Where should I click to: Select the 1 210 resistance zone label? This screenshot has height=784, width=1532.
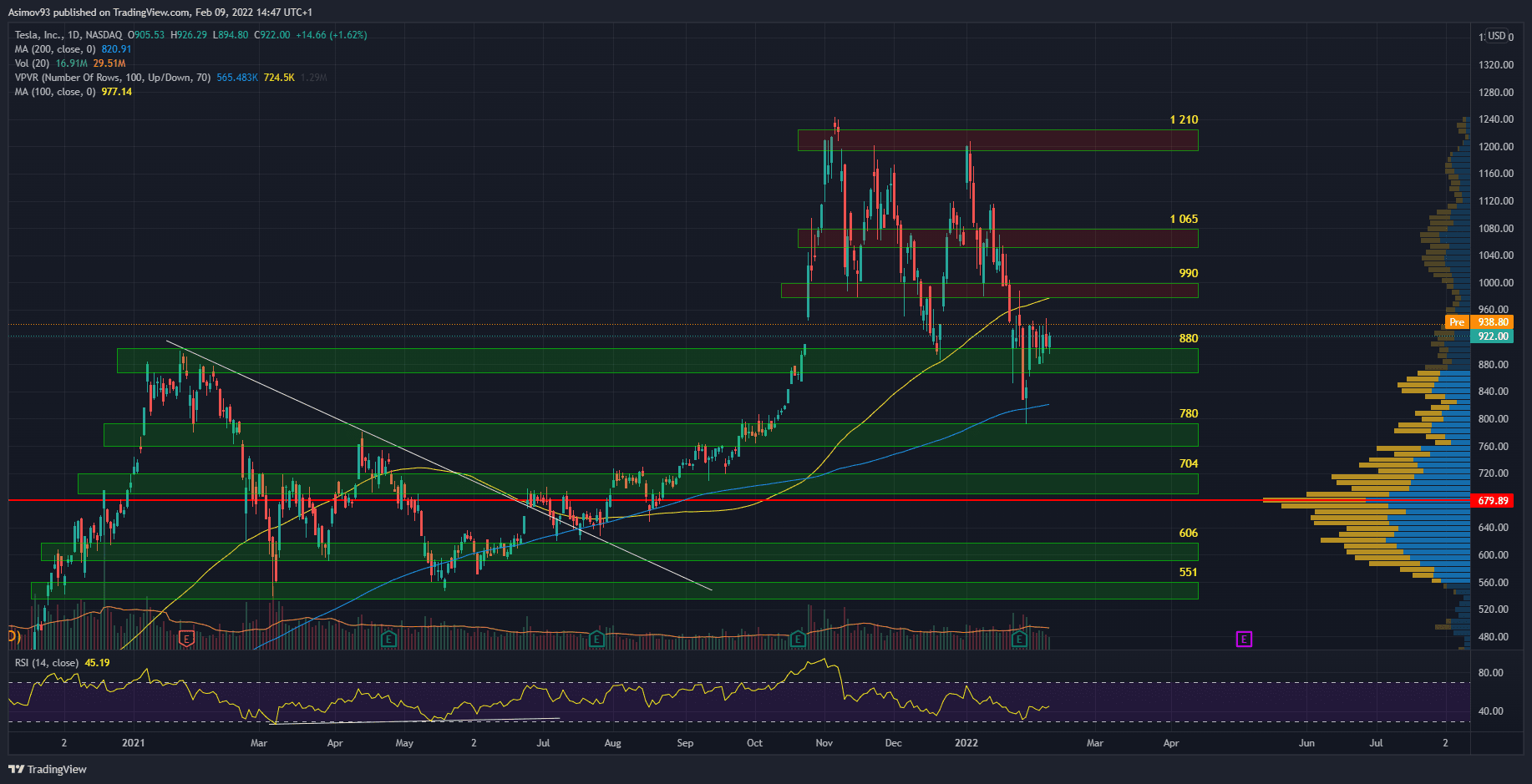pos(1184,120)
